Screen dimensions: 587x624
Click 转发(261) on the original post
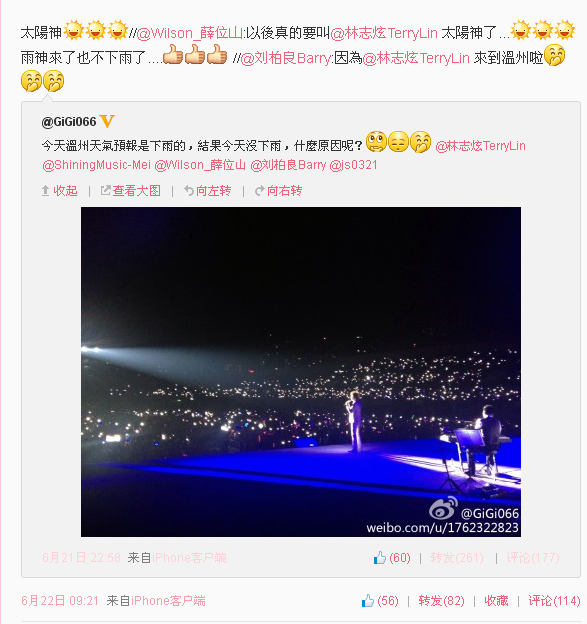[457, 558]
